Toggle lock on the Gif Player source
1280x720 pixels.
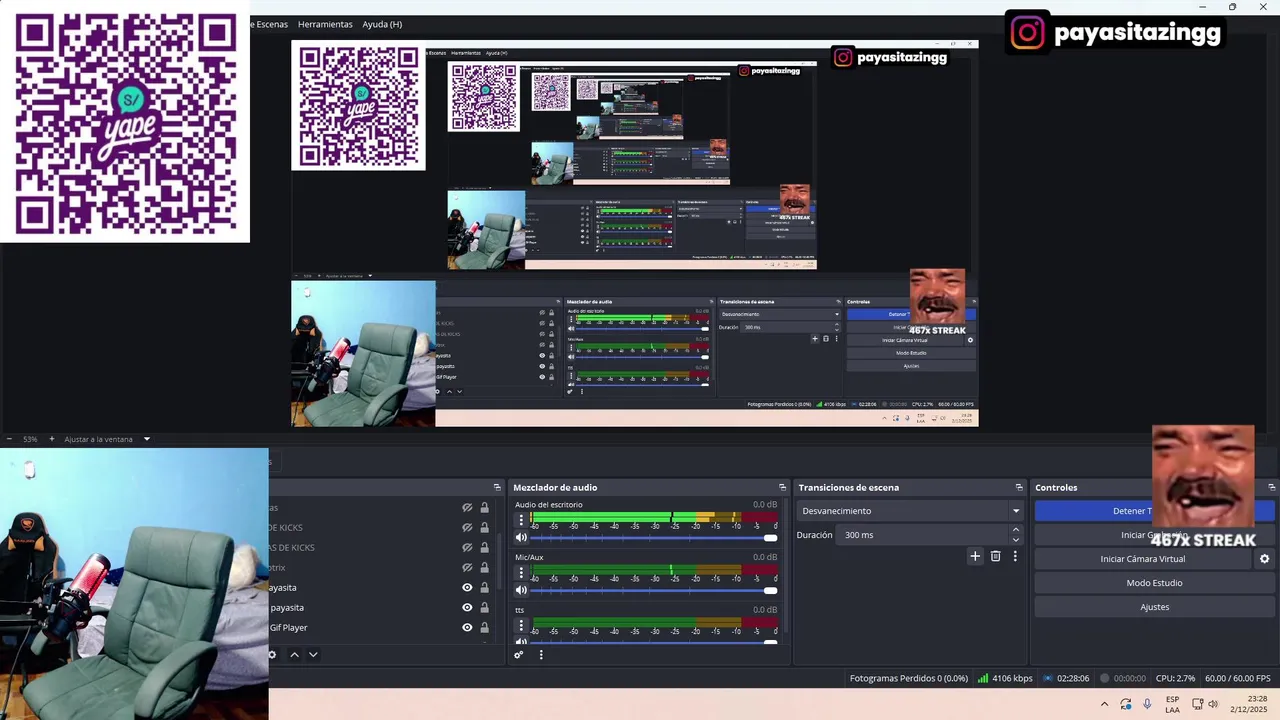tap(484, 628)
